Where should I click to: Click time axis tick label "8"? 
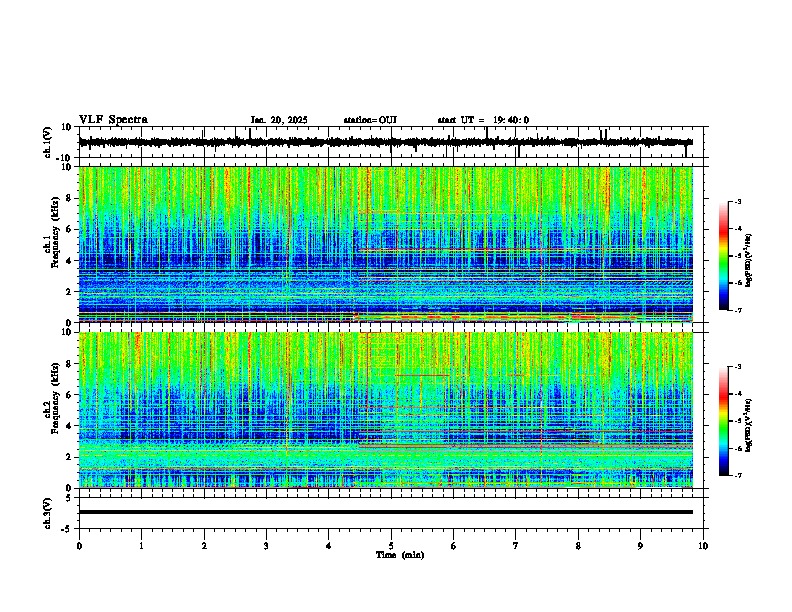(x=578, y=546)
